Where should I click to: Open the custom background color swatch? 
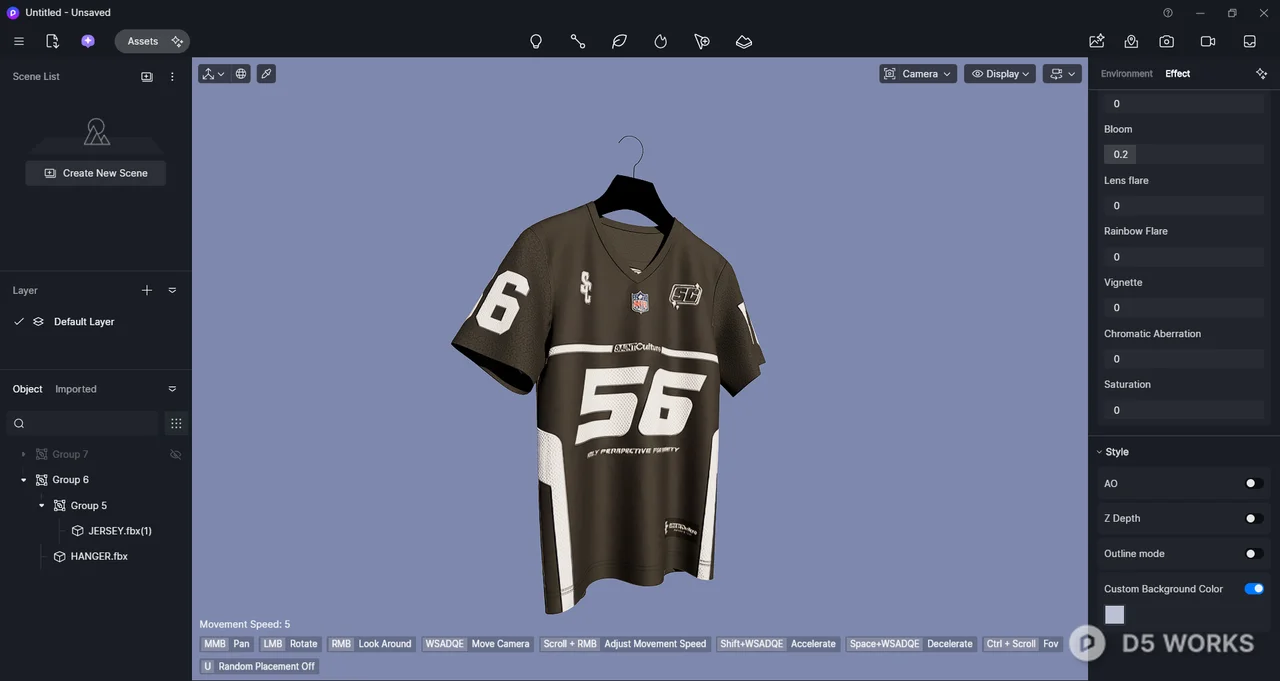pos(1114,615)
